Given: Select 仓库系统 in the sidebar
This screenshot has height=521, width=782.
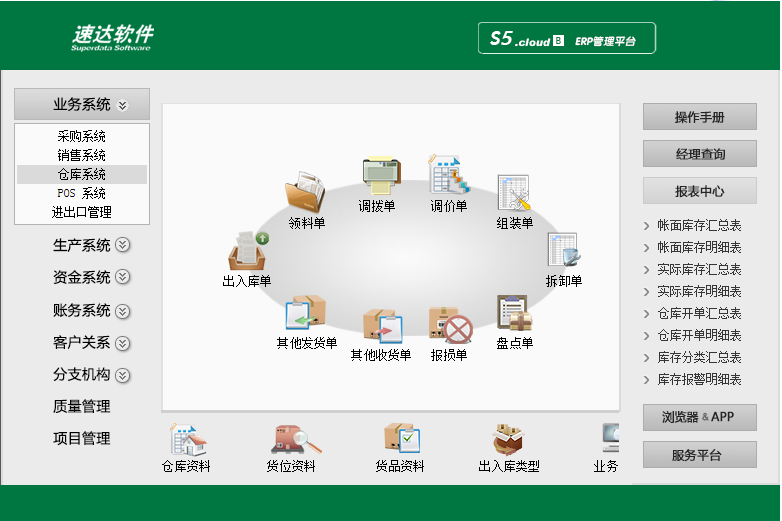Looking at the screenshot, I should [82, 174].
